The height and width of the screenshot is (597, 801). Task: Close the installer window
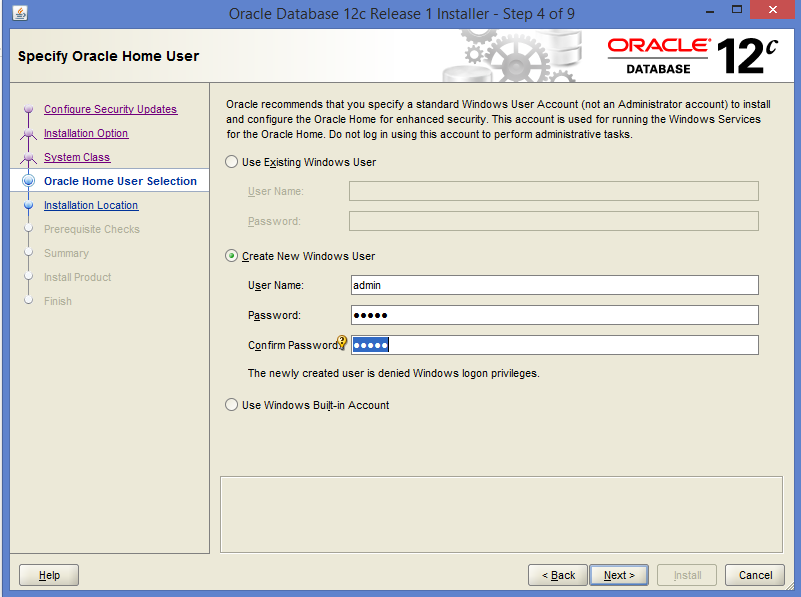coord(773,10)
